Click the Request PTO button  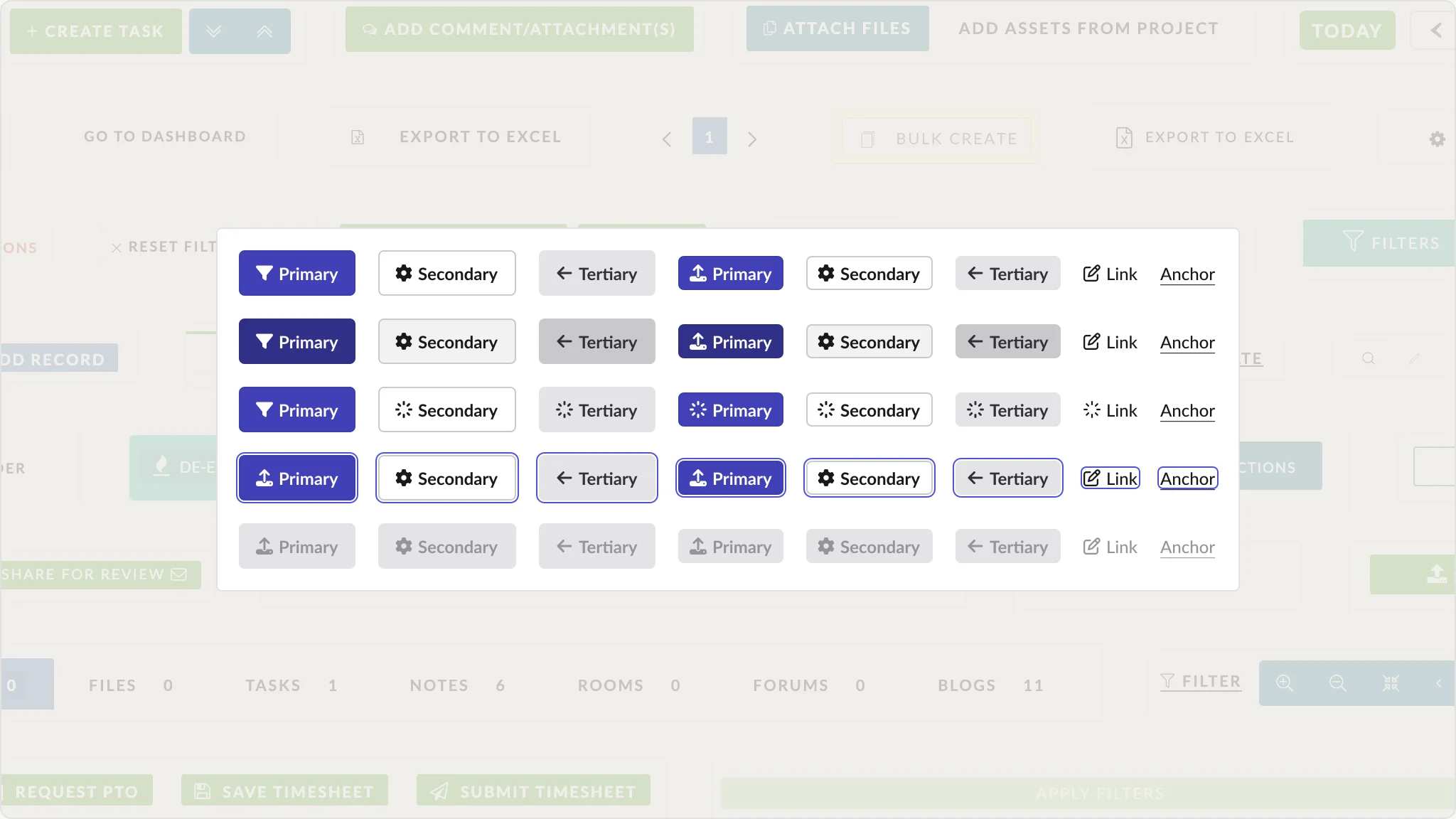tap(77, 790)
